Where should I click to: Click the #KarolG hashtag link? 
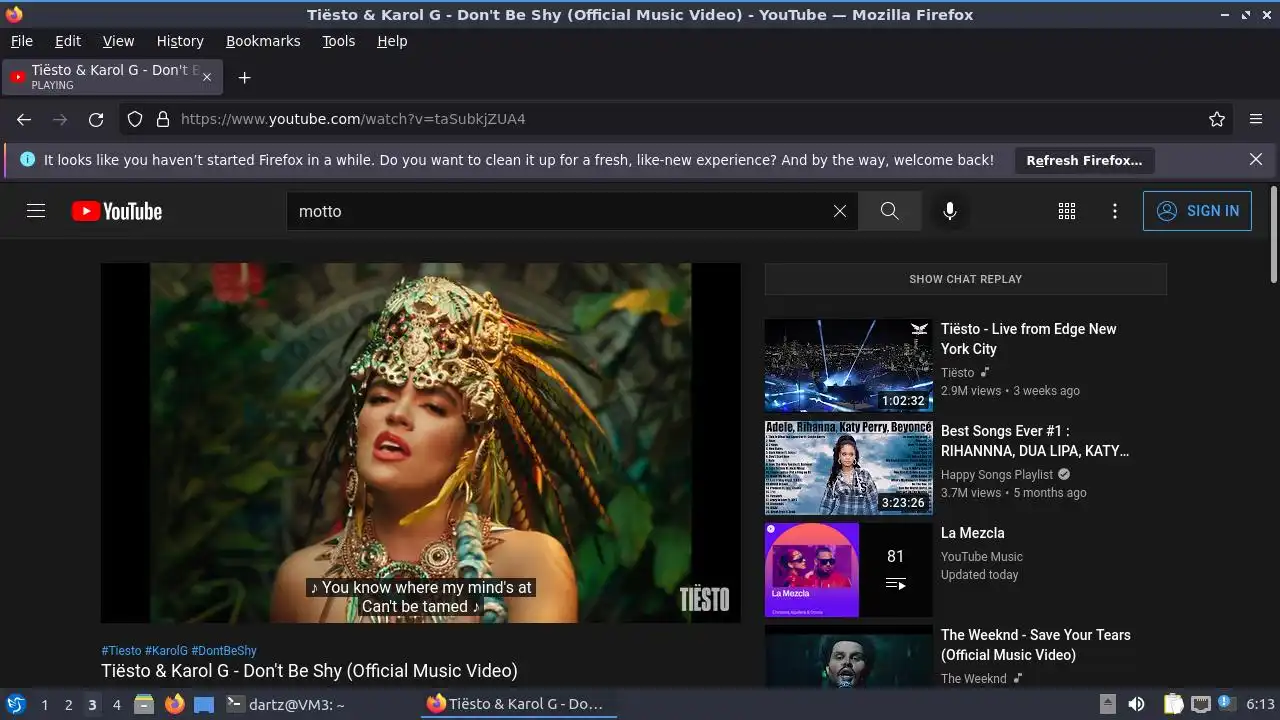tap(166, 650)
